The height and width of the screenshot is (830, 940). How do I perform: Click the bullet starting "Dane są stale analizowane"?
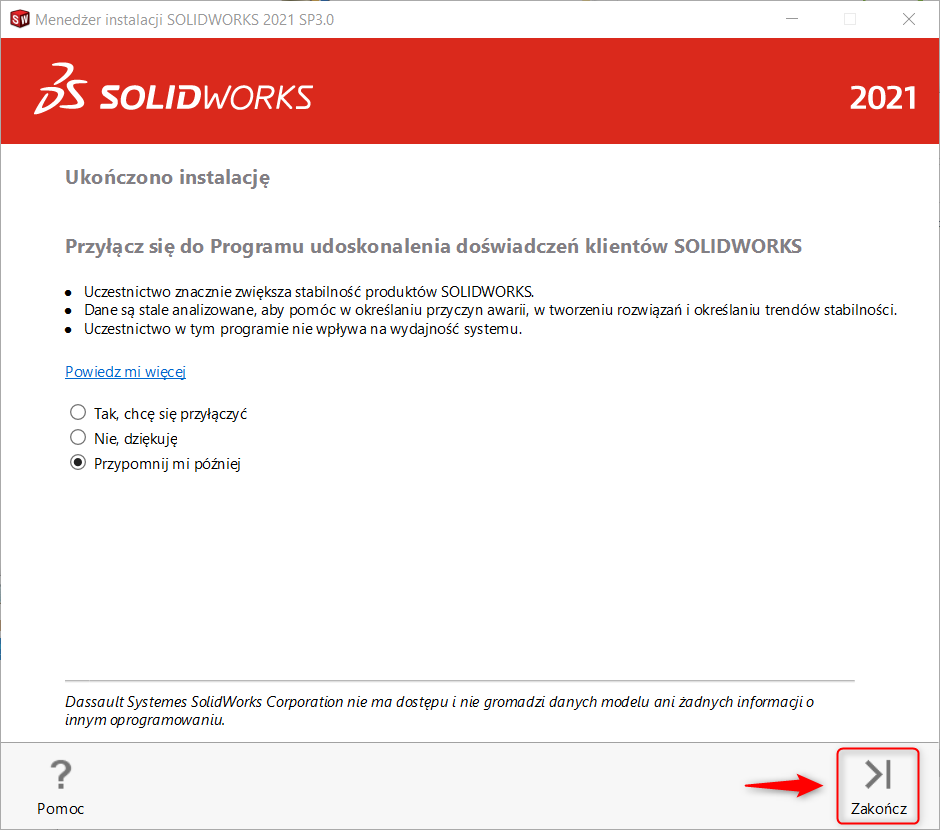[490, 310]
